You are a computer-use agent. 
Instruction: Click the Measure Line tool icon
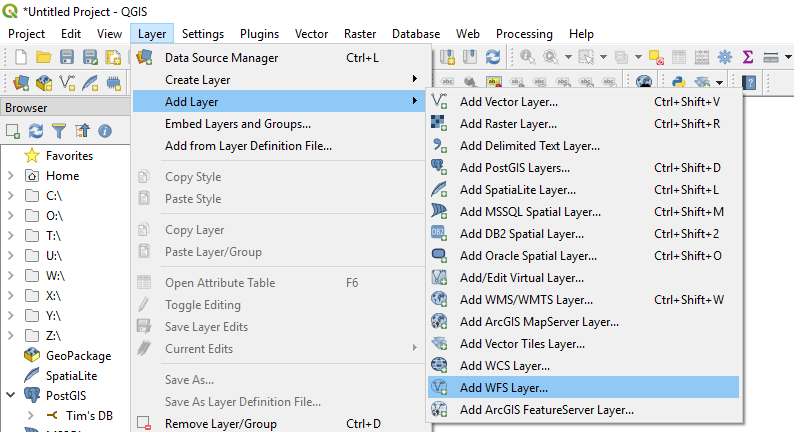tap(771, 57)
